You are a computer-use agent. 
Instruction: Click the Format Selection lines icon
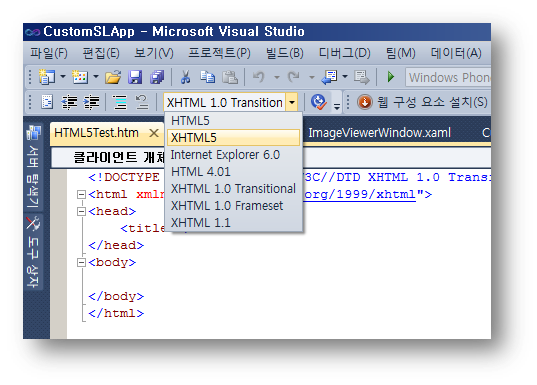[x=120, y=102]
